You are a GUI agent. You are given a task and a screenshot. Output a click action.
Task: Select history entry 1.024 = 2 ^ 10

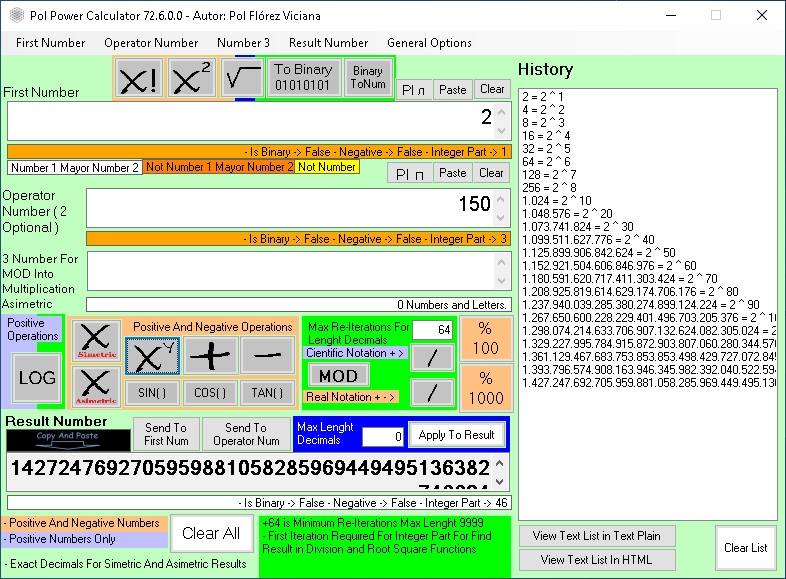point(556,201)
